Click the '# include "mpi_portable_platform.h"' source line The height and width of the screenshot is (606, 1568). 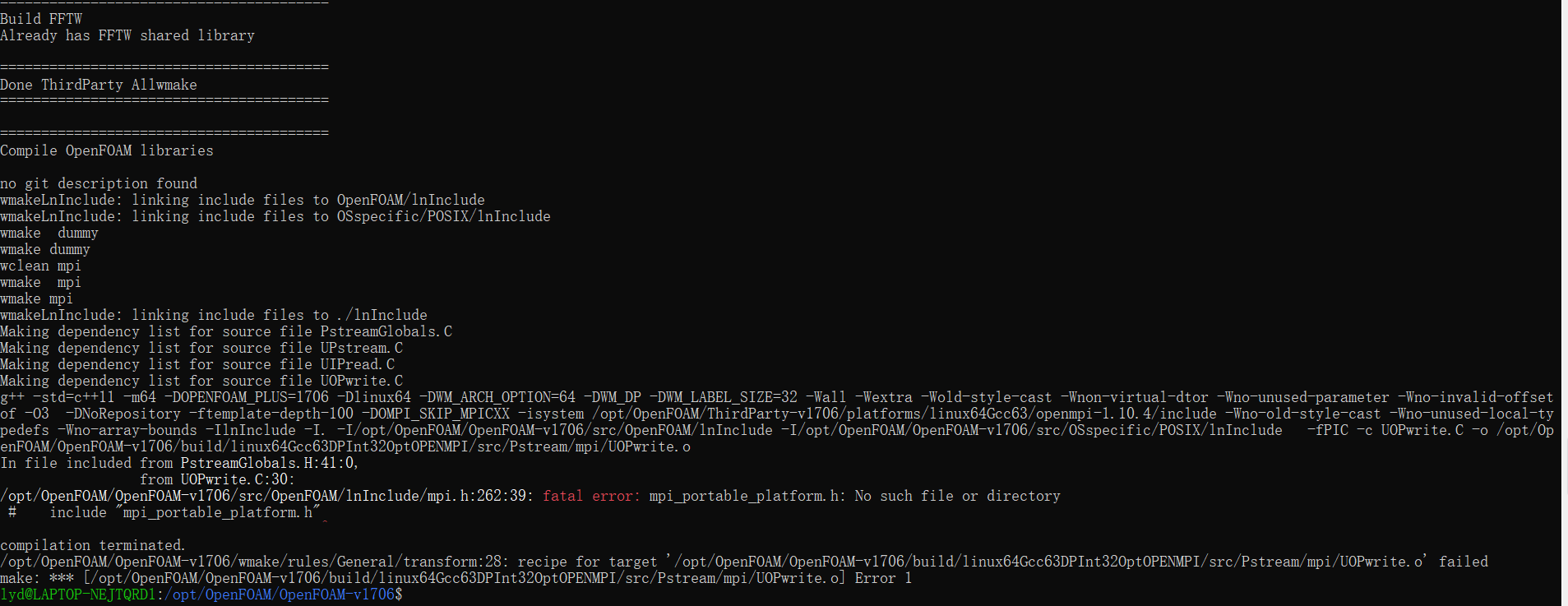(x=164, y=512)
